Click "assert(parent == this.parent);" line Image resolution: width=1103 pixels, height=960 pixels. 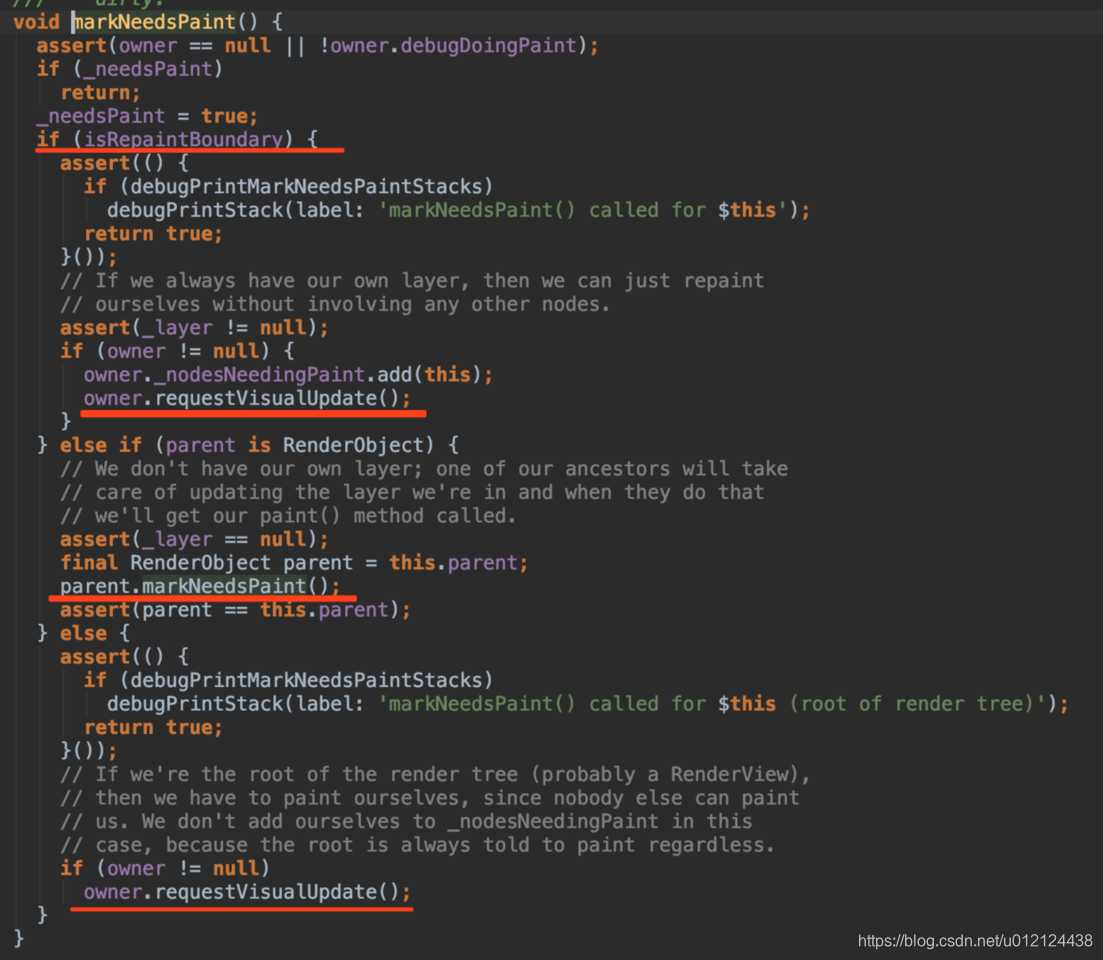point(235,610)
